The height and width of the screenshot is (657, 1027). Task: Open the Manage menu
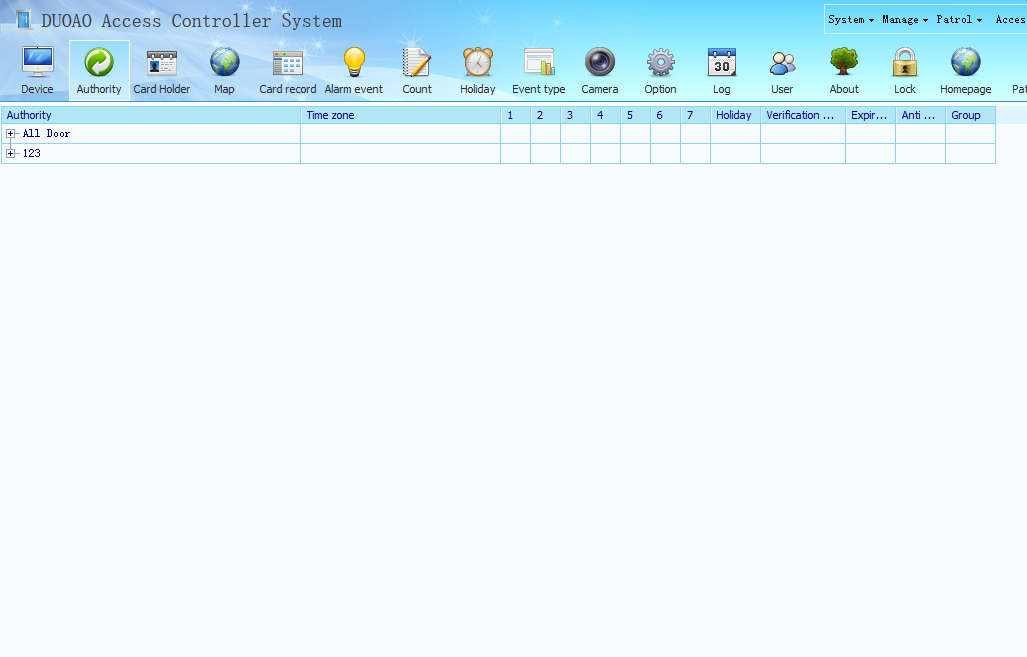(x=904, y=20)
